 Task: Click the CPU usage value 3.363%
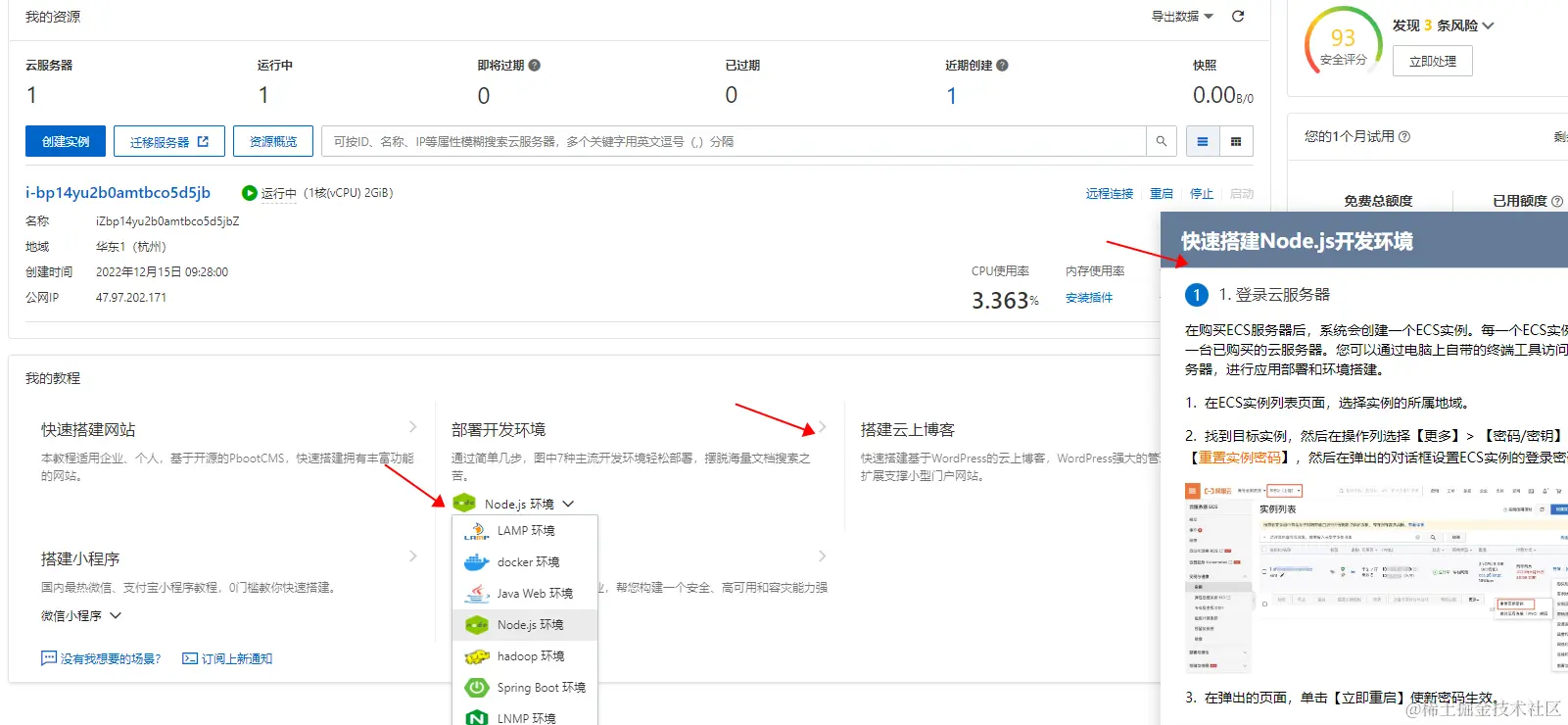tap(1005, 300)
